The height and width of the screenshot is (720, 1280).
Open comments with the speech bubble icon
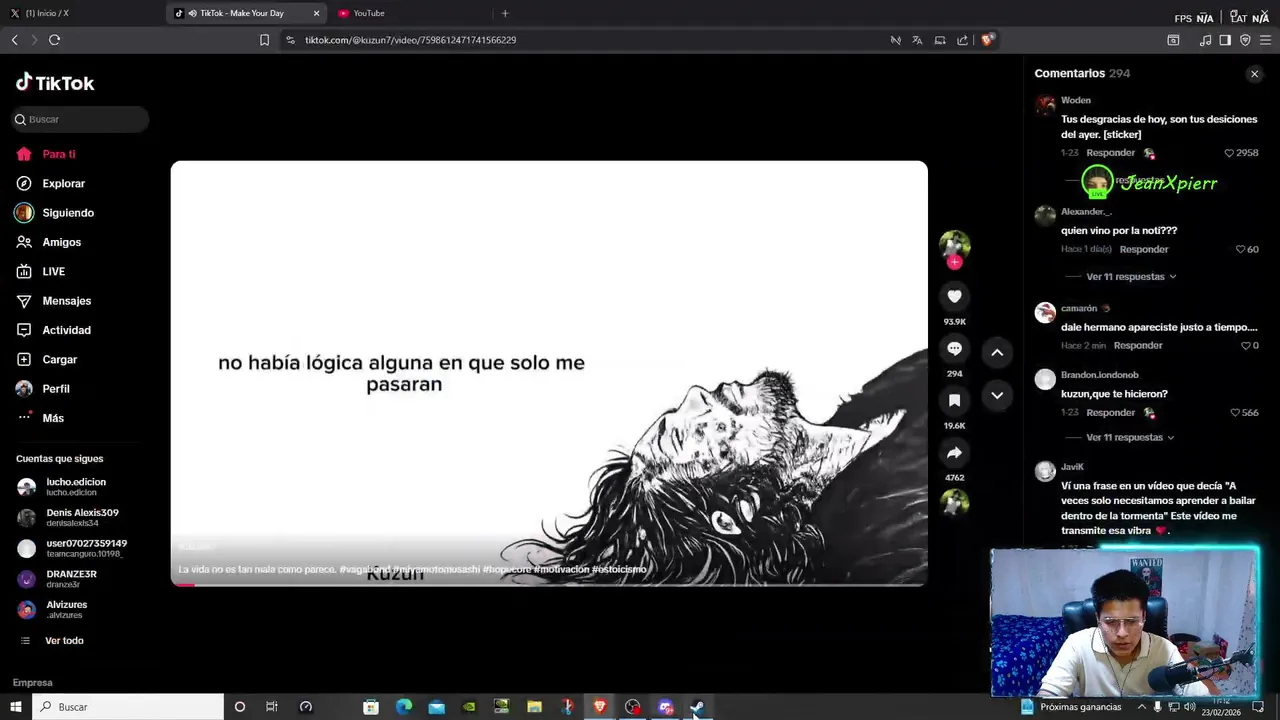pyautogui.click(x=954, y=348)
